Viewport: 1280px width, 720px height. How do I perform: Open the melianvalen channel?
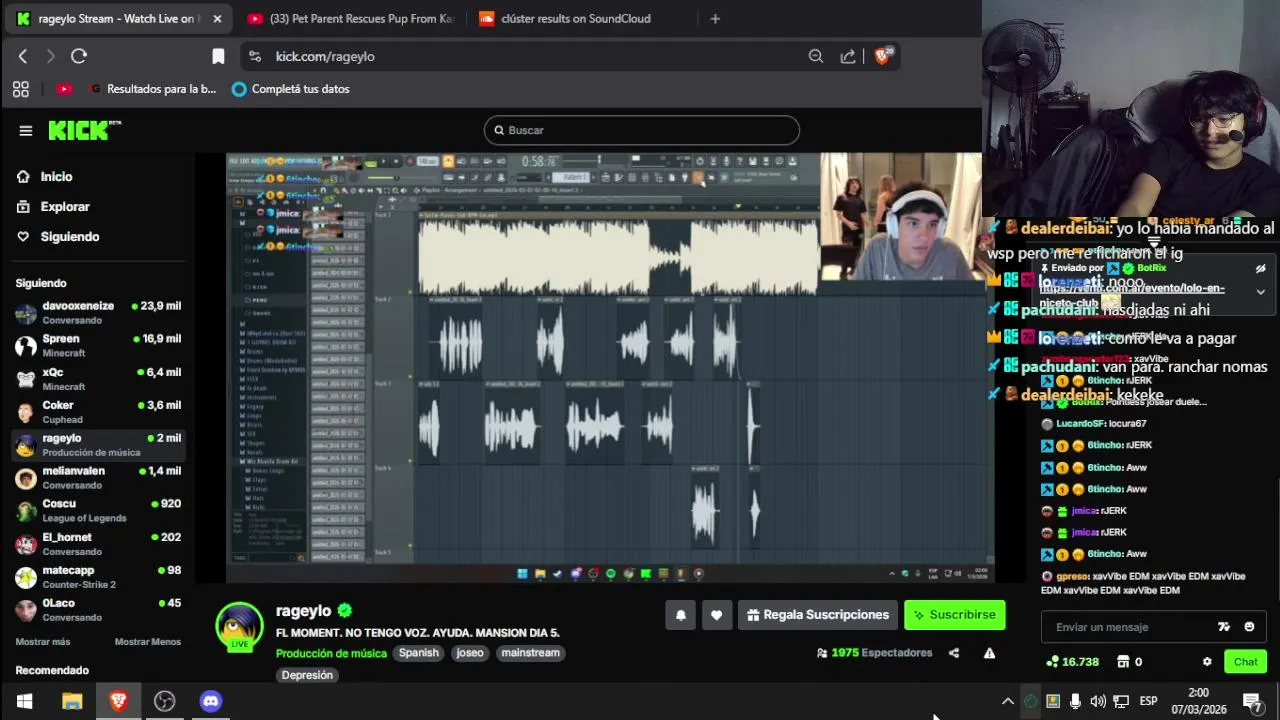point(98,478)
